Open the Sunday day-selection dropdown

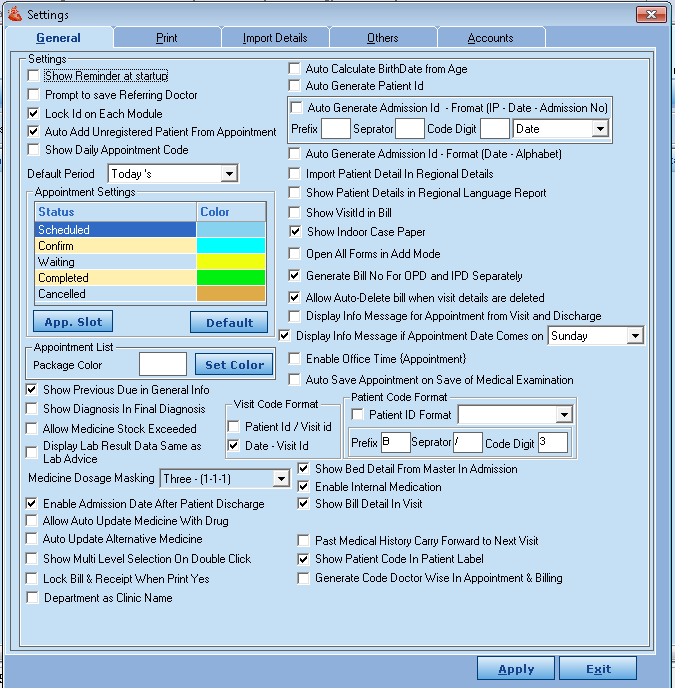coord(635,336)
